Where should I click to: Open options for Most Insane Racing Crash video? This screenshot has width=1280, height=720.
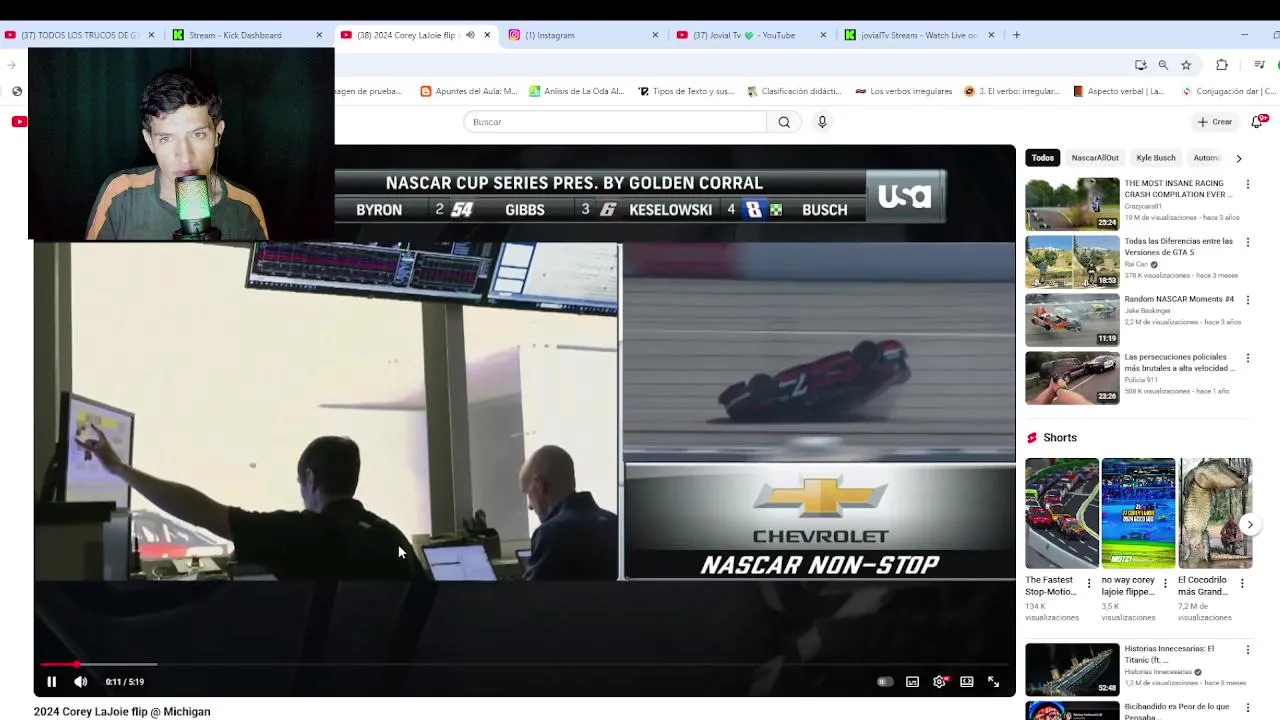[1247, 185]
